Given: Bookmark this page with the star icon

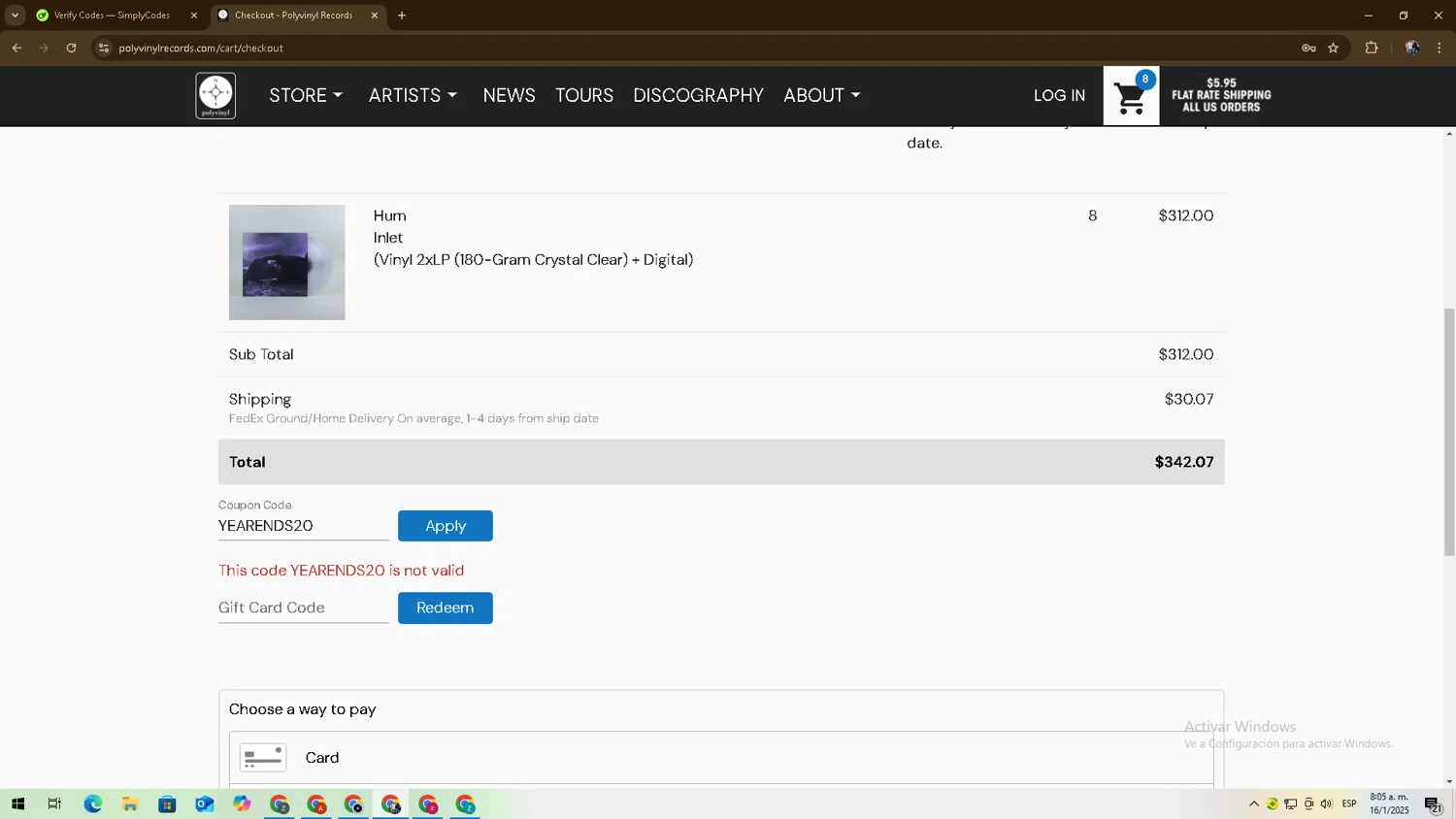Looking at the screenshot, I should [x=1333, y=48].
